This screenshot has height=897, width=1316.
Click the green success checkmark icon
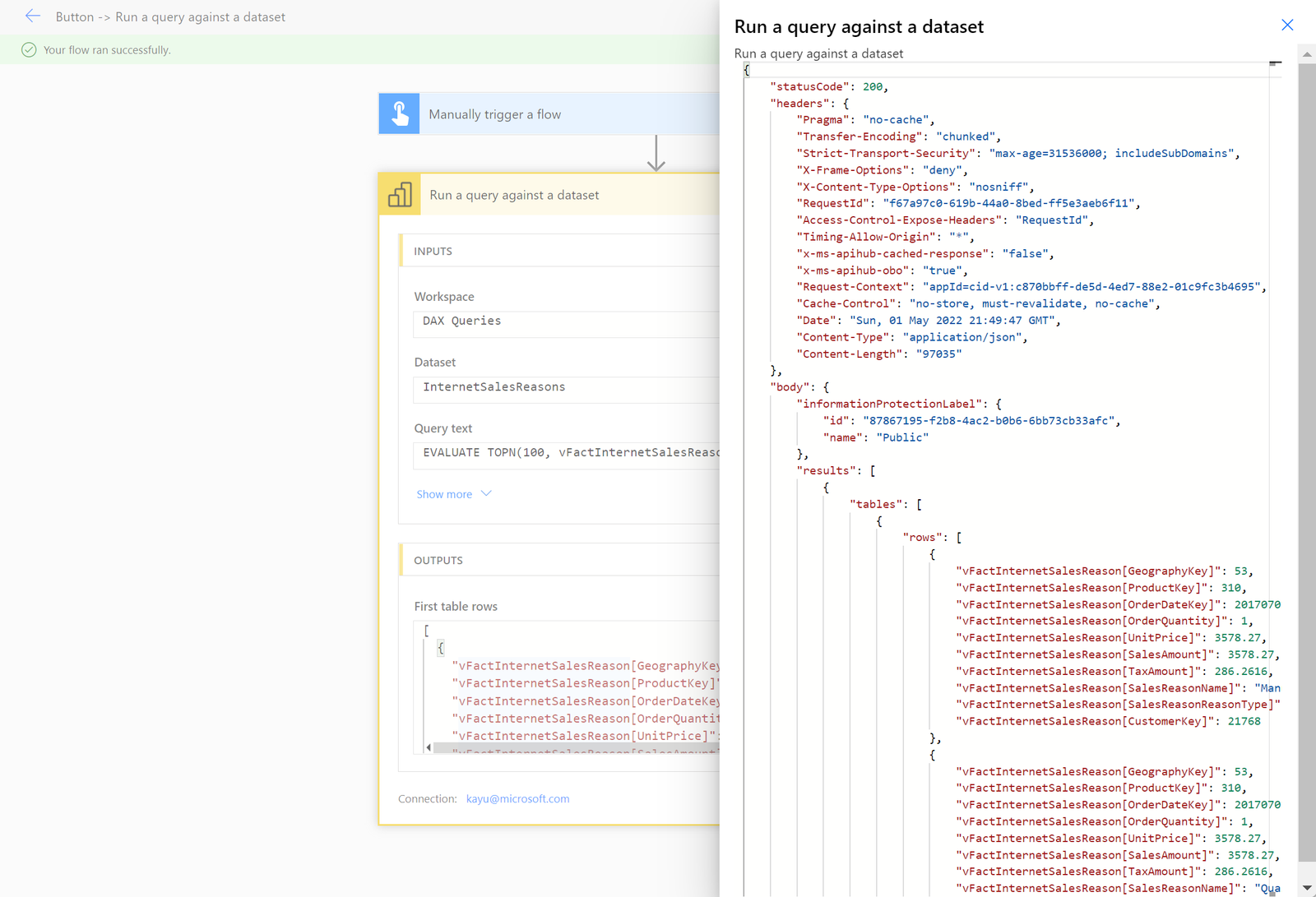(29, 49)
